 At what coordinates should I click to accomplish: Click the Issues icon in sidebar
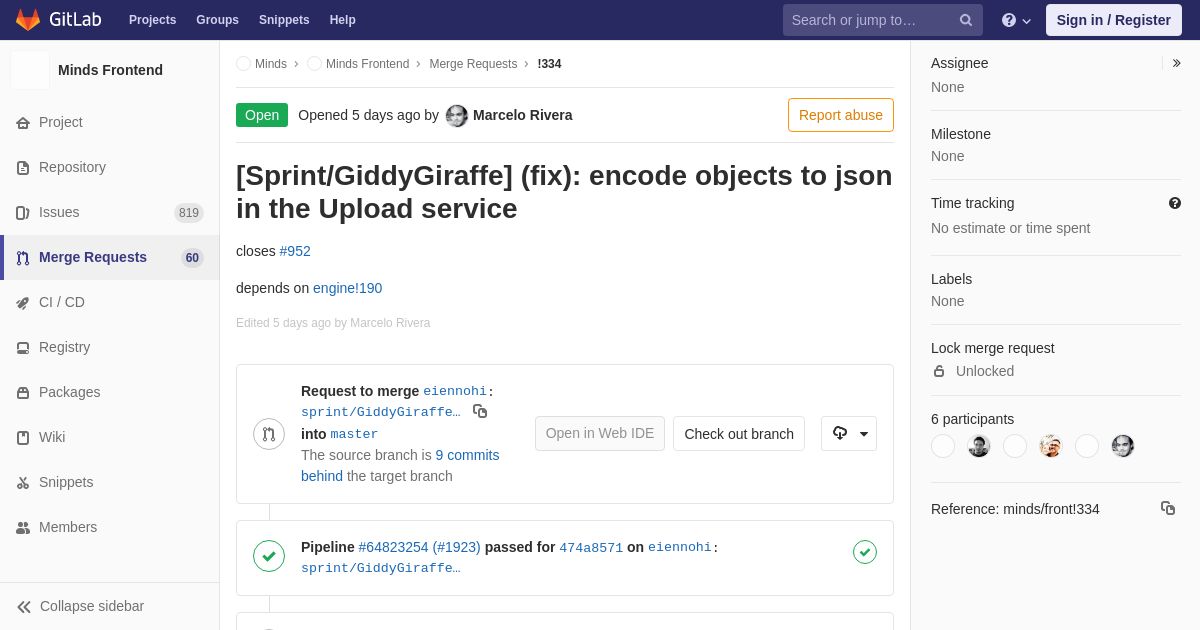[23, 213]
